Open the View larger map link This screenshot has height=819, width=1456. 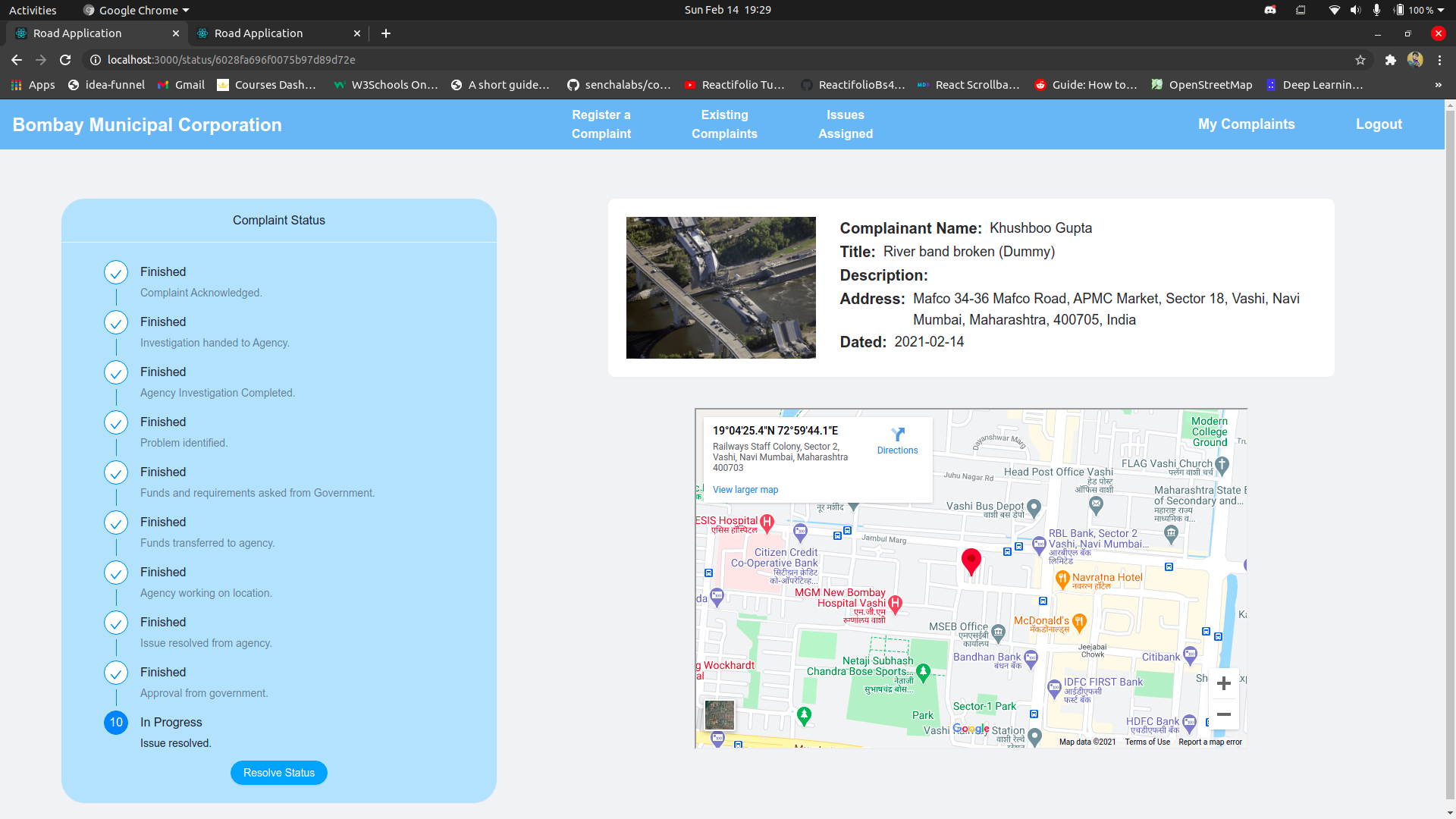(x=745, y=490)
